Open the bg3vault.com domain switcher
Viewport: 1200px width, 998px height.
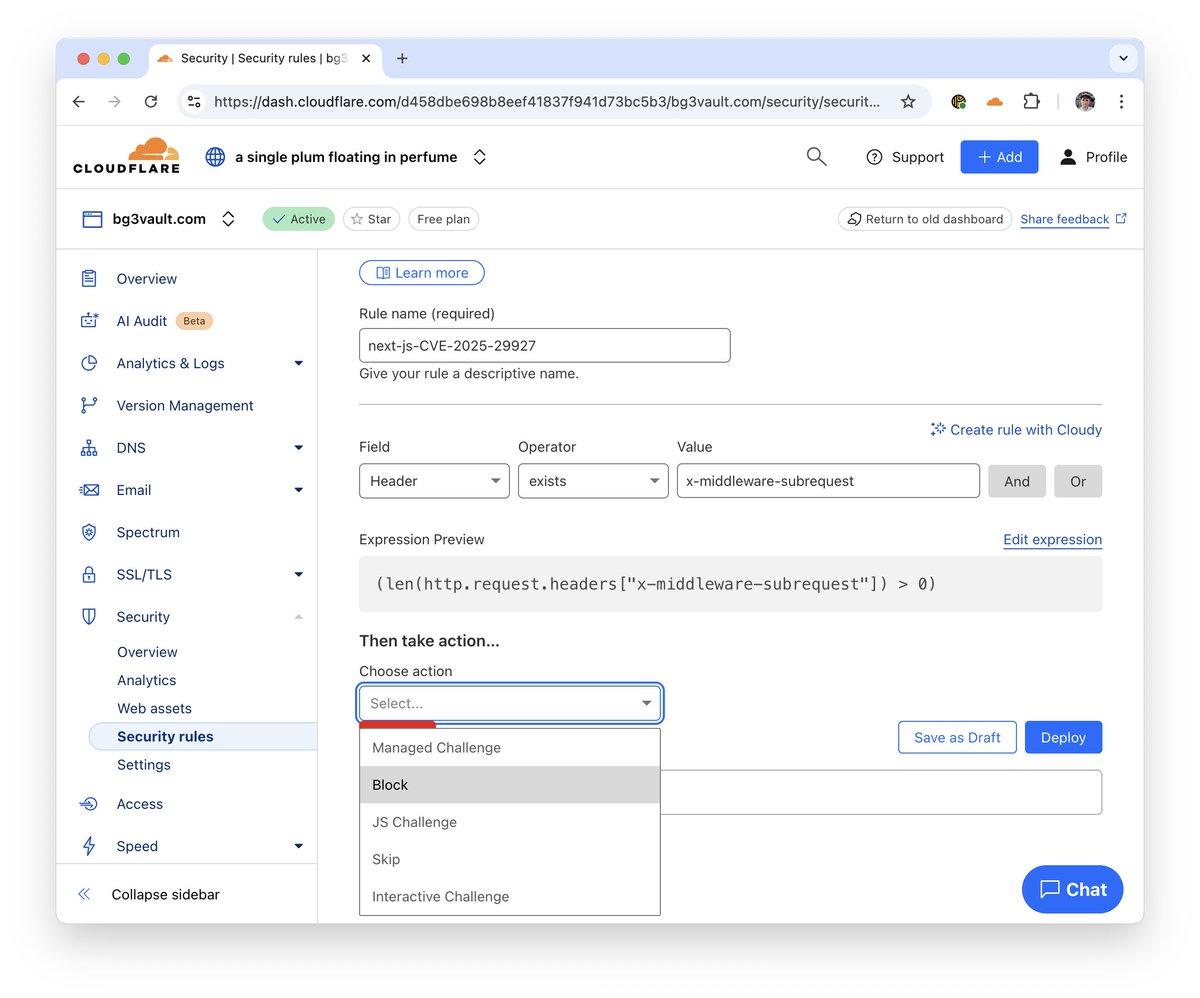point(228,219)
